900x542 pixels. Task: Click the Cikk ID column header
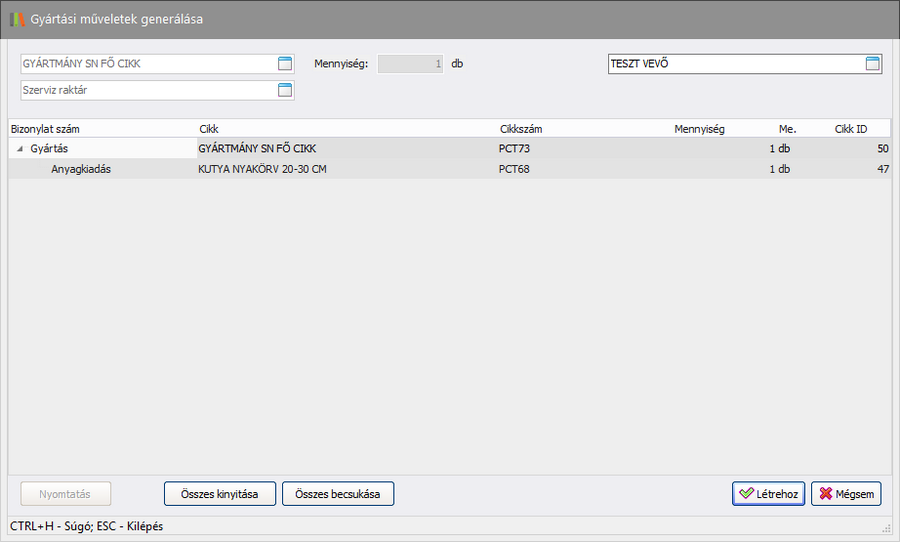coord(850,129)
